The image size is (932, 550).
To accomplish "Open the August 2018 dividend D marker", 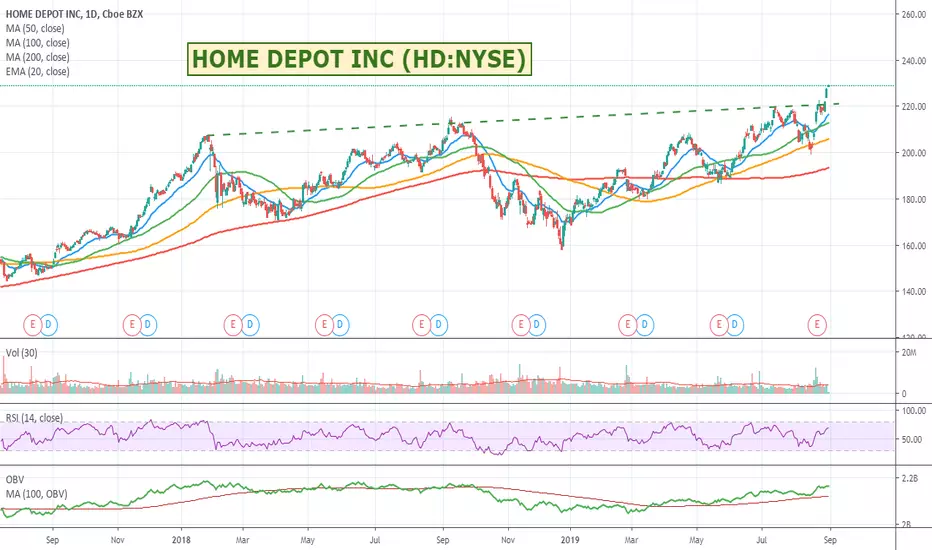I will pos(438,325).
